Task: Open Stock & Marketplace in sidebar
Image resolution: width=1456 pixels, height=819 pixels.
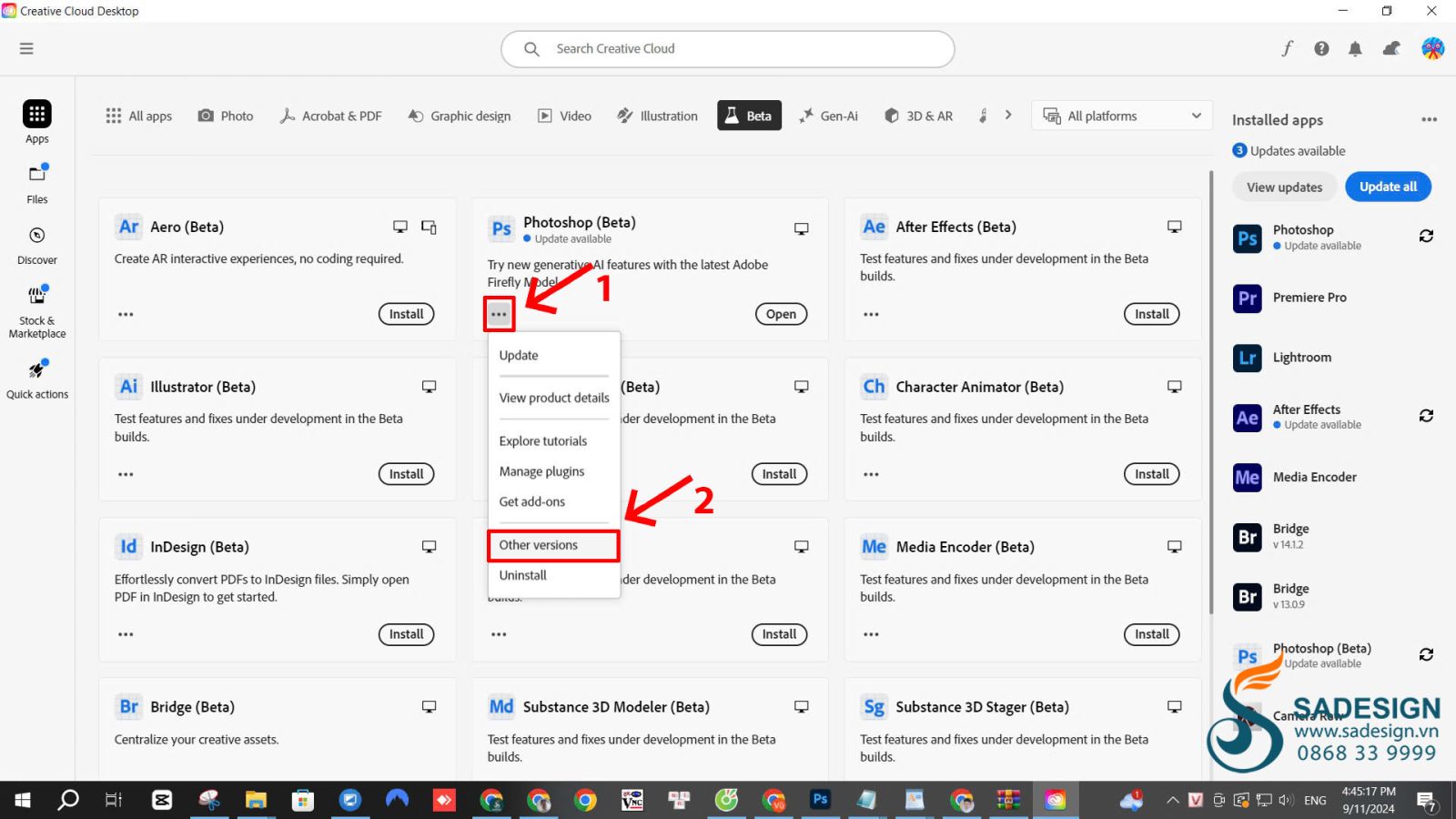Action: [37, 312]
